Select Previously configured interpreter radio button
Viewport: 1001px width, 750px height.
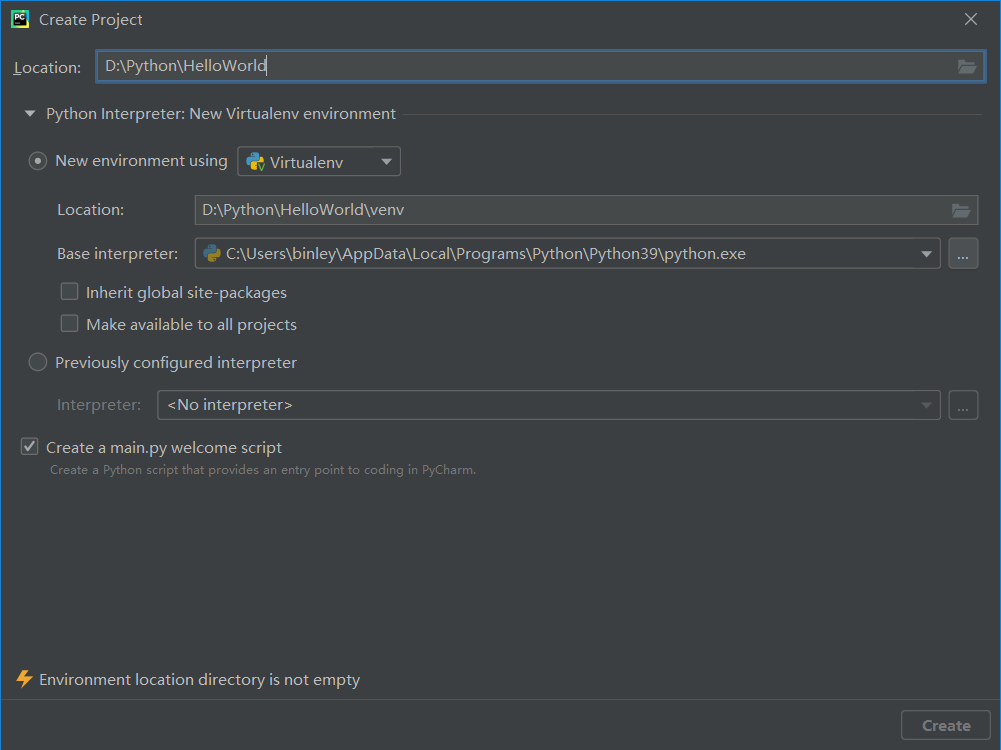tap(38, 363)
